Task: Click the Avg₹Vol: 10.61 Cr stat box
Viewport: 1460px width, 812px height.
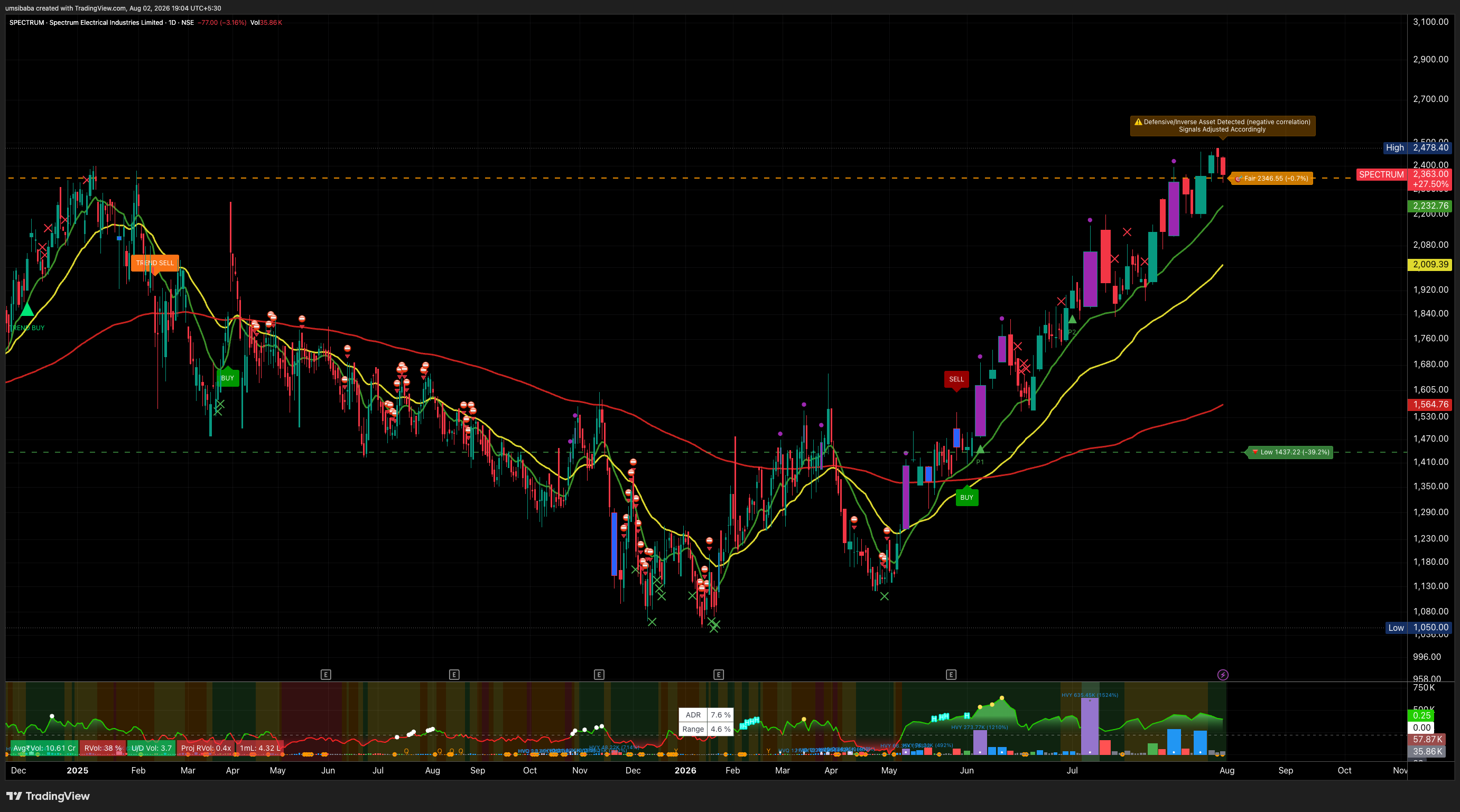Action: tap(44, 748)
